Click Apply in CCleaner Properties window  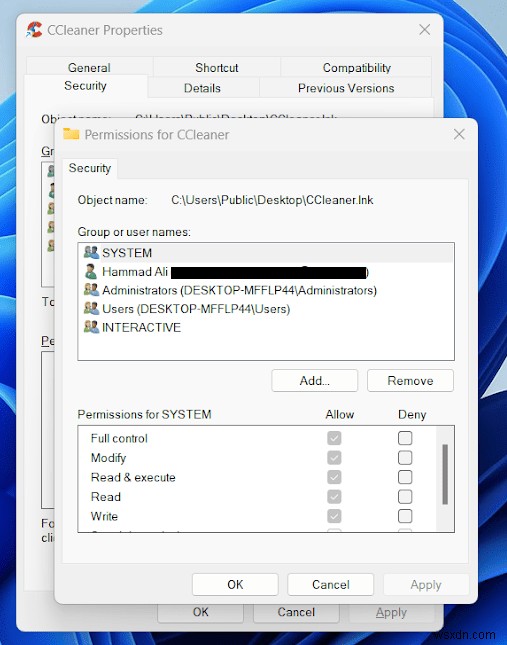point(391,612)
